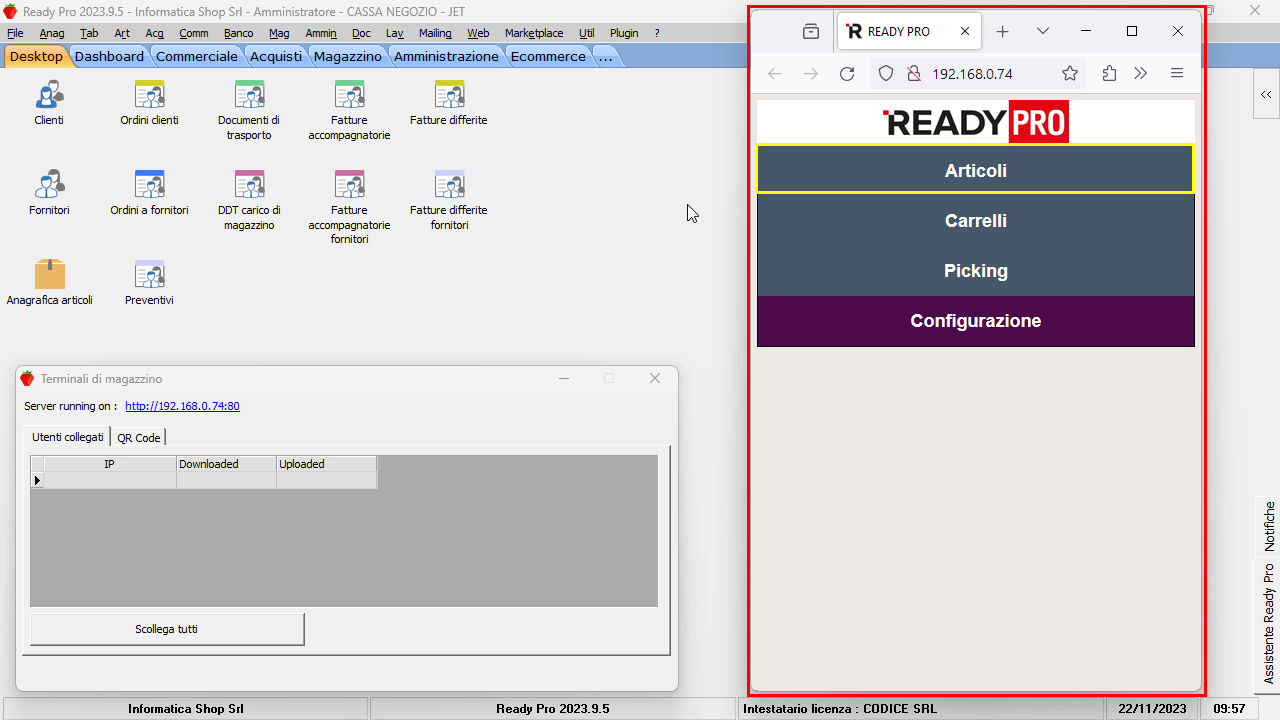Image resolution: width=1280 pixels, height=720 pixels.
Task: Open the browser extensions puzzle icon
Action: pos(1109,73)
